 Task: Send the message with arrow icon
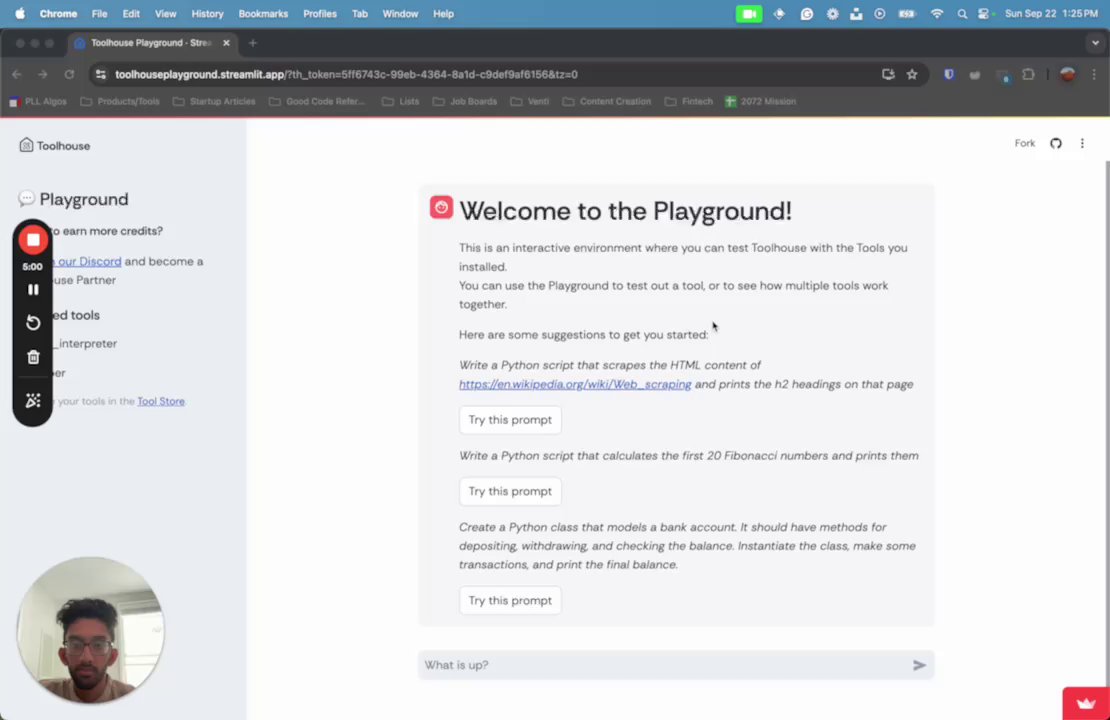point(919,665)
